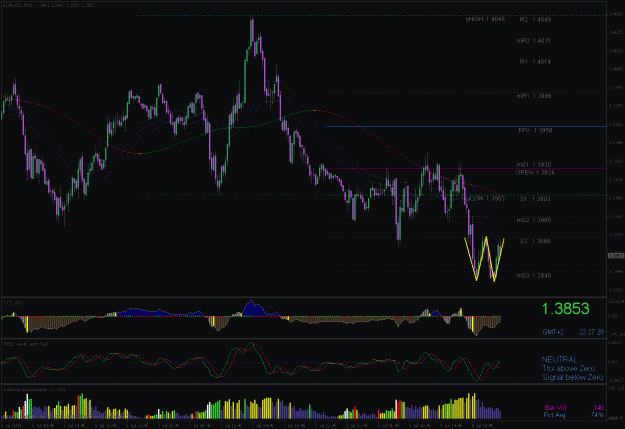Click the S1 1.3903 support label
625x429 pixels.
coord(535,199)
